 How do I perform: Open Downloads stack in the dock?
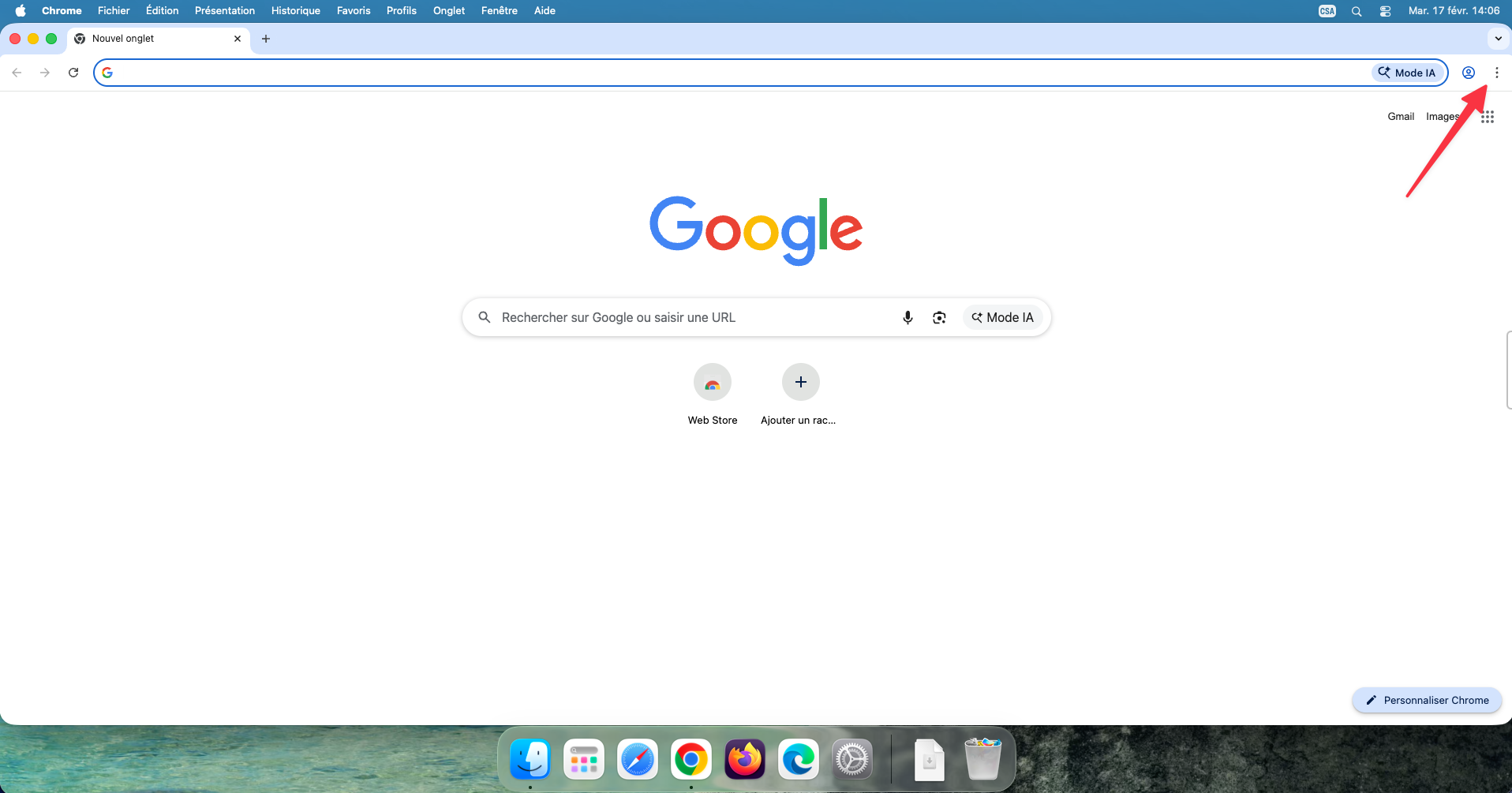[x=930, y=760]
